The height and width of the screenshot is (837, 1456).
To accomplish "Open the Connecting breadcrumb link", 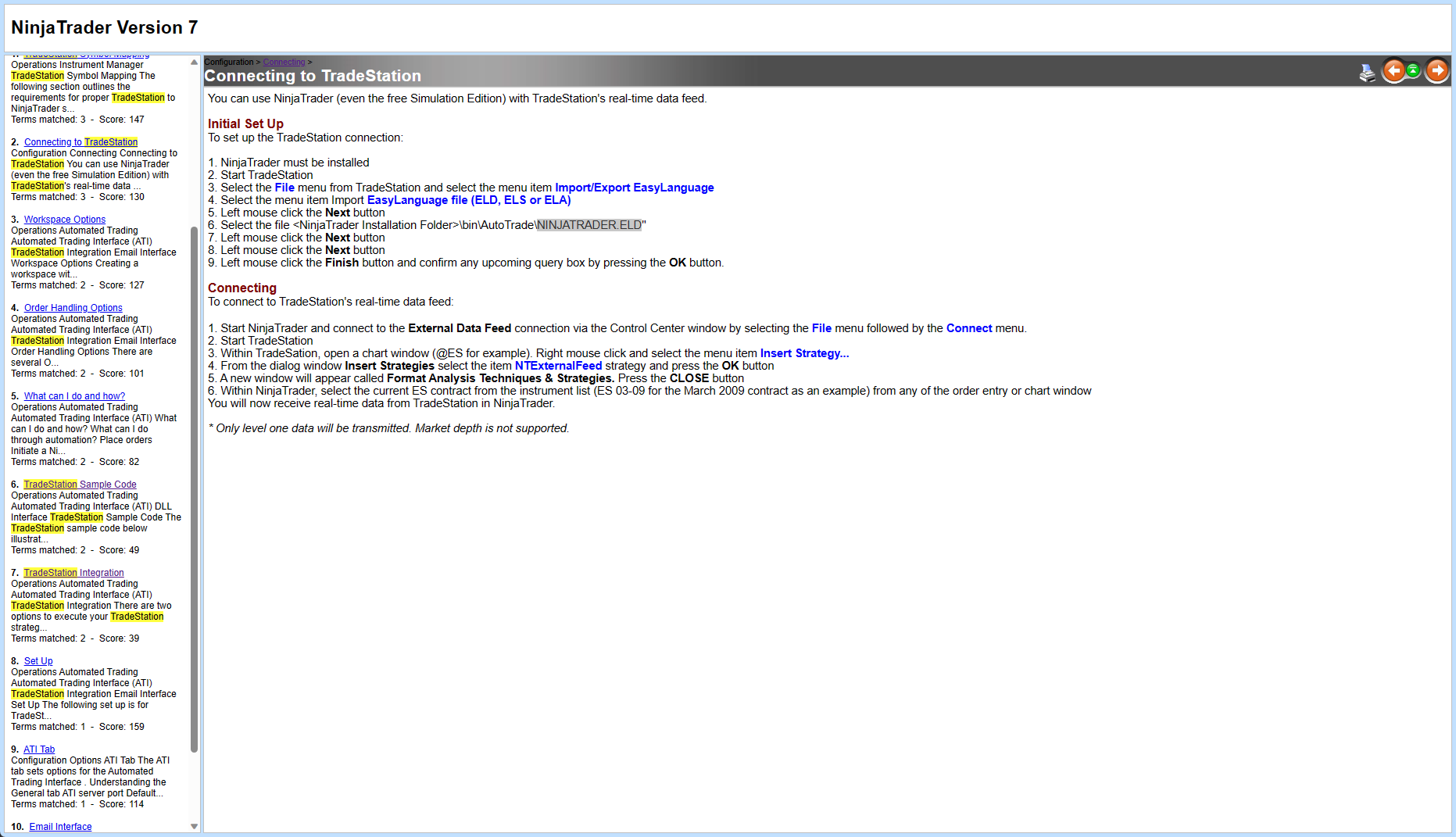I will 284,62.
